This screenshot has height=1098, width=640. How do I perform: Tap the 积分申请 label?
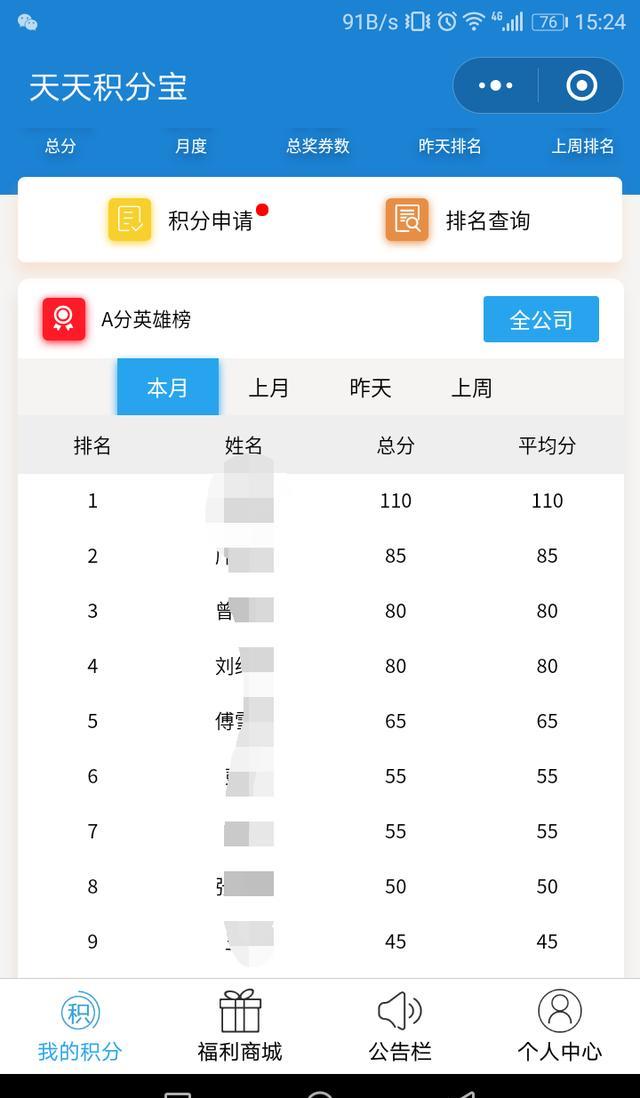pos(210,221)
